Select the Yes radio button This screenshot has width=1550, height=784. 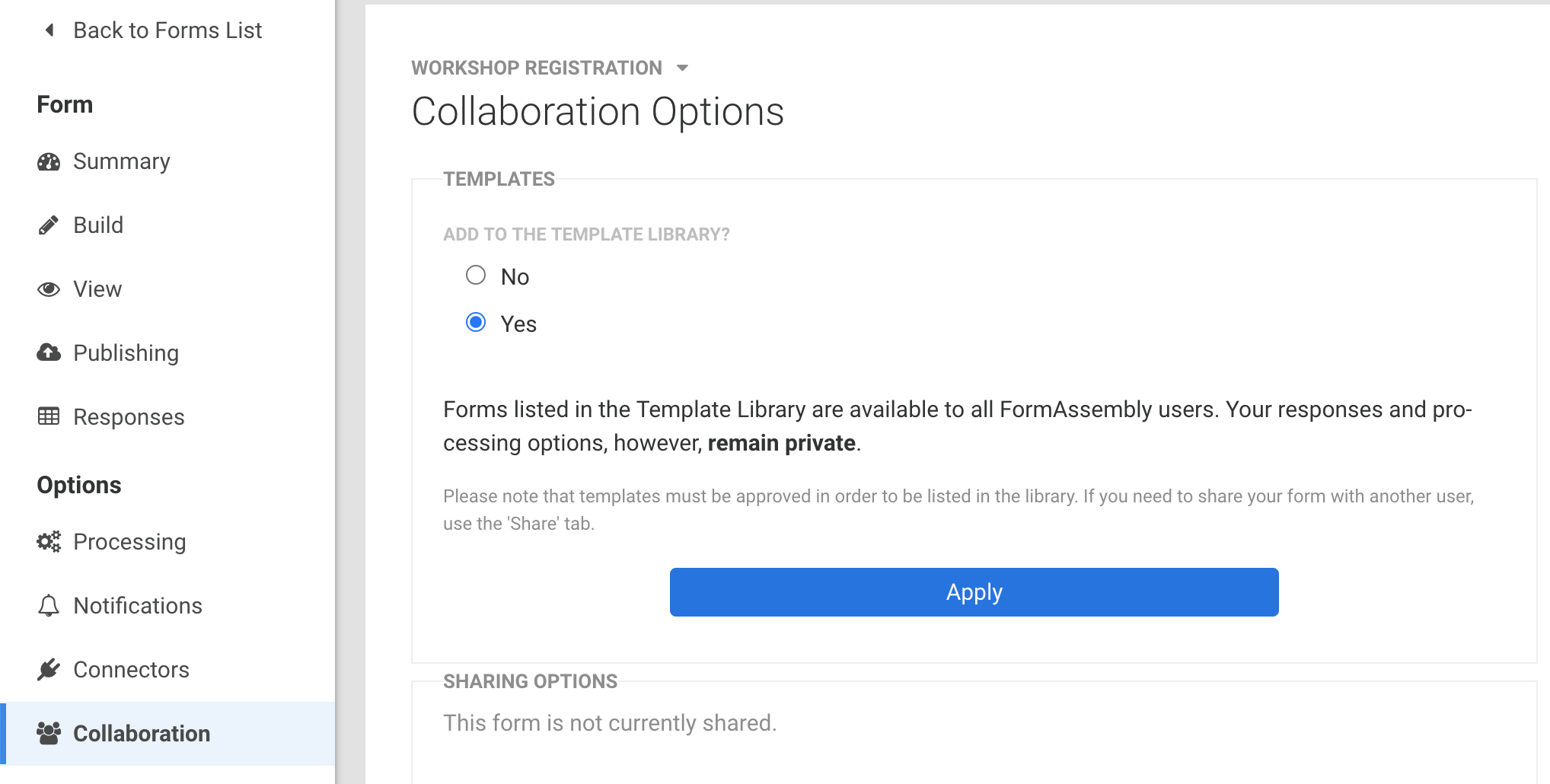476,323
